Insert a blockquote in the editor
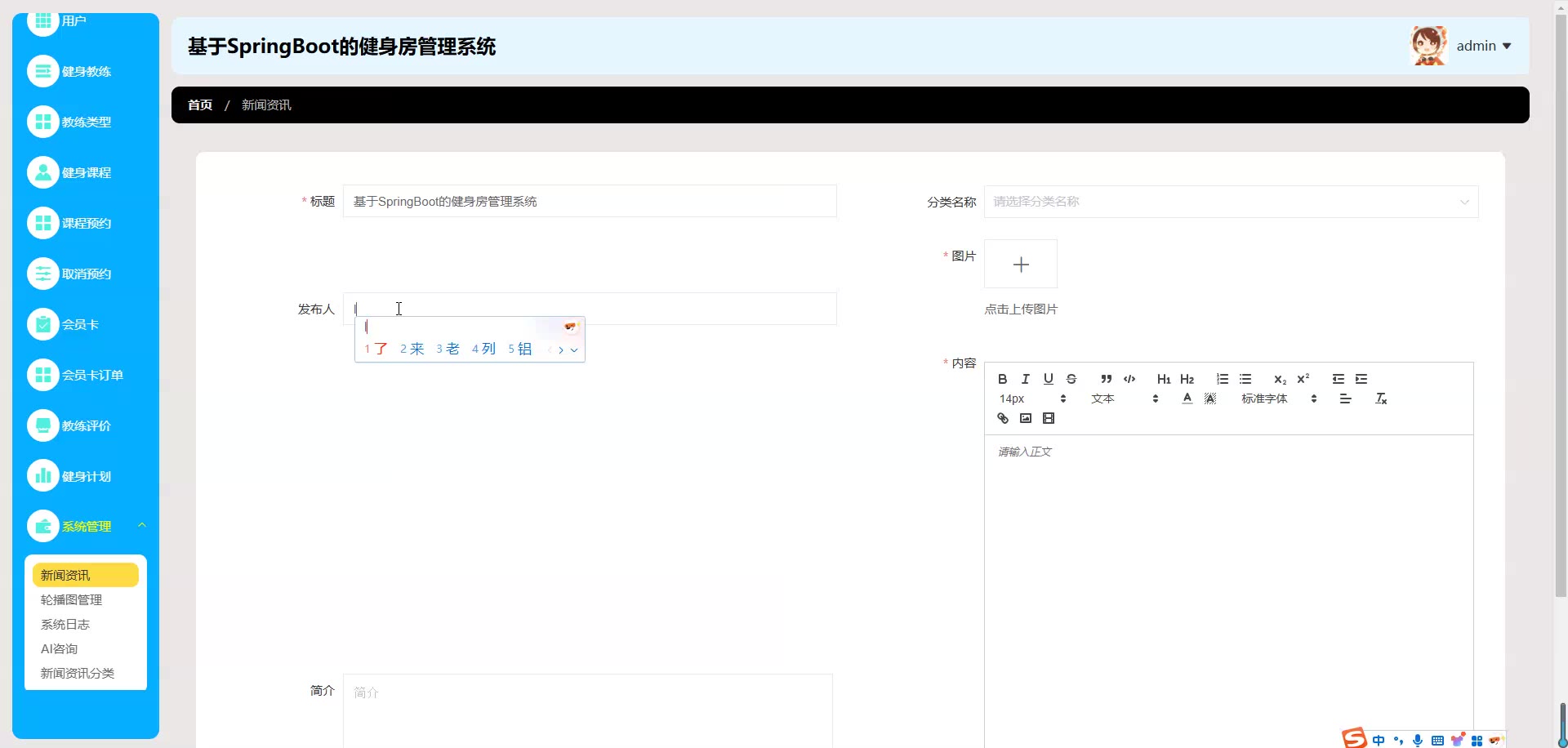1568x748 pixels. click(x=1106, y=379)
